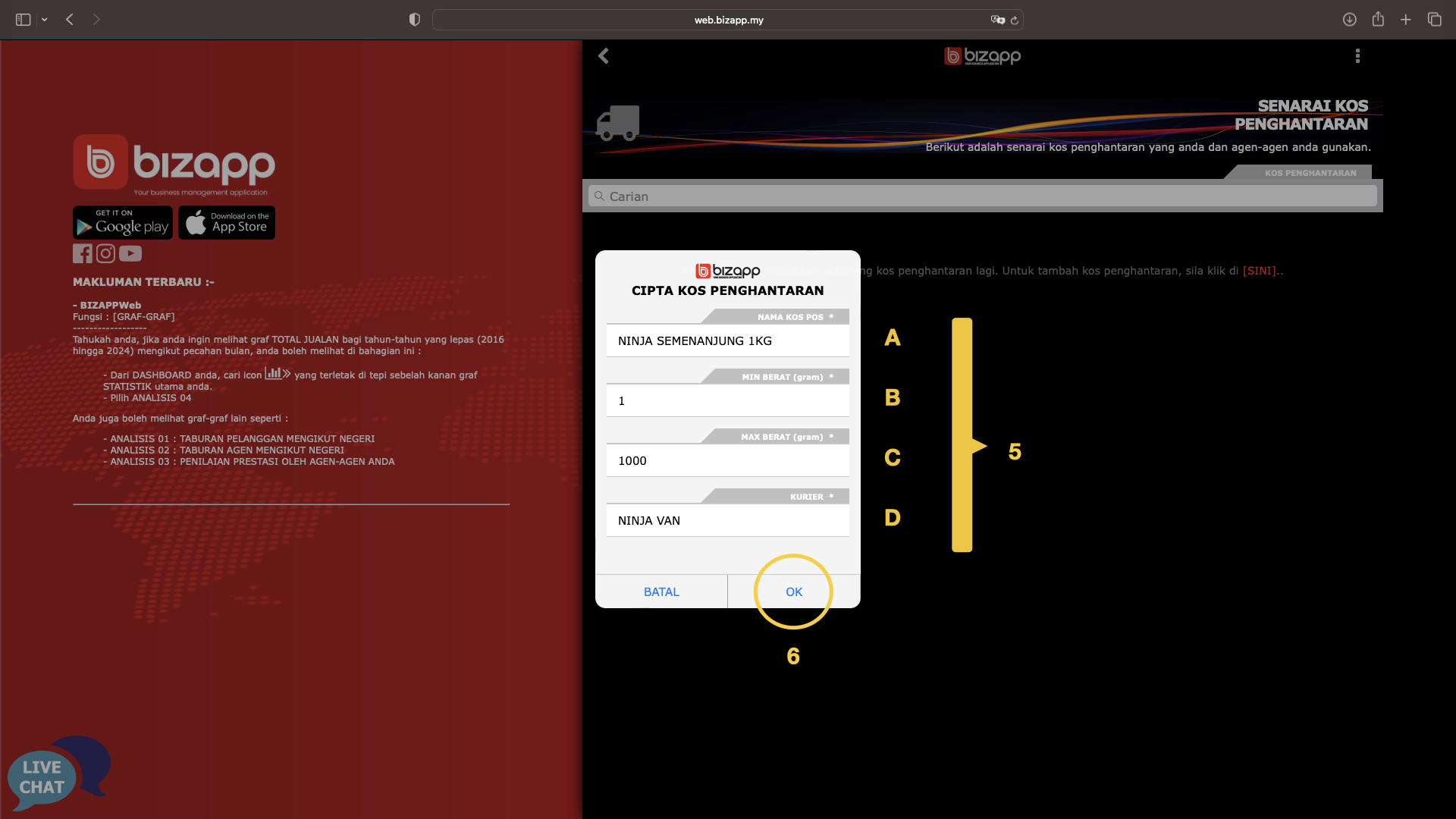
Task: Click the Bizapp logo in dialog
Action: pyautogui.click(x=728, y=271)
